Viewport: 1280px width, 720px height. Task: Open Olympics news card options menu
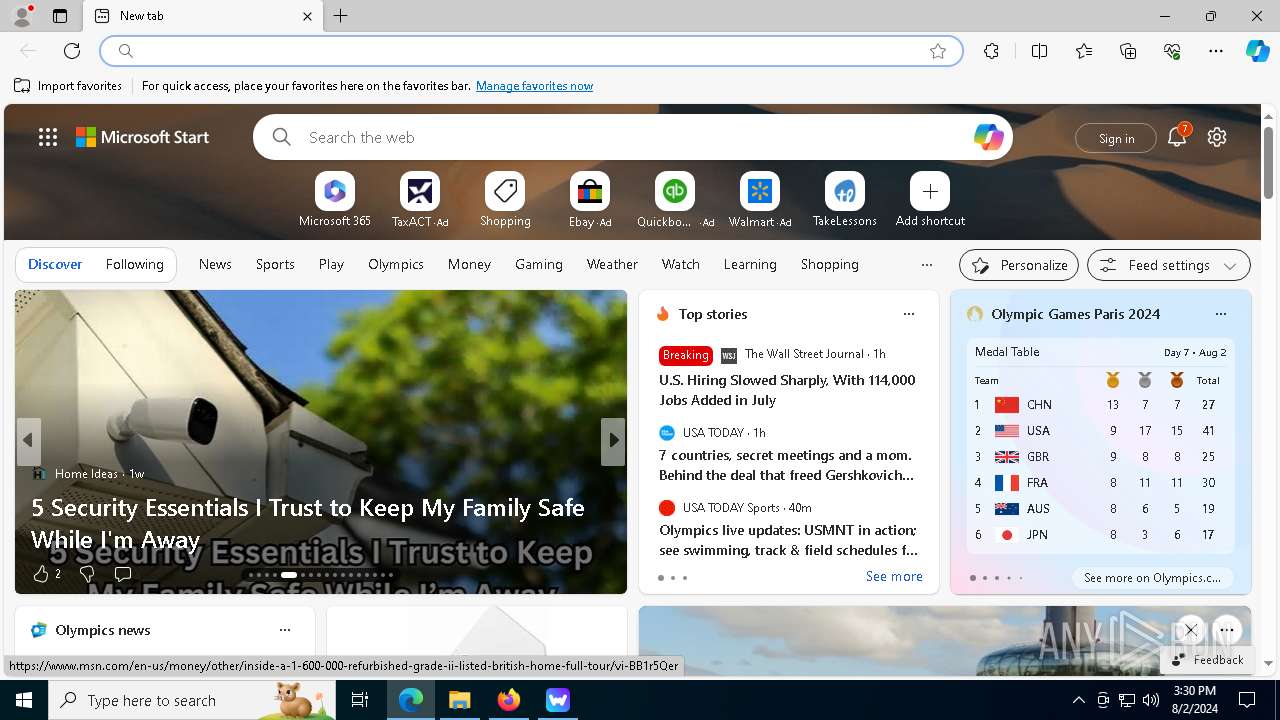(x=285, y=630)
